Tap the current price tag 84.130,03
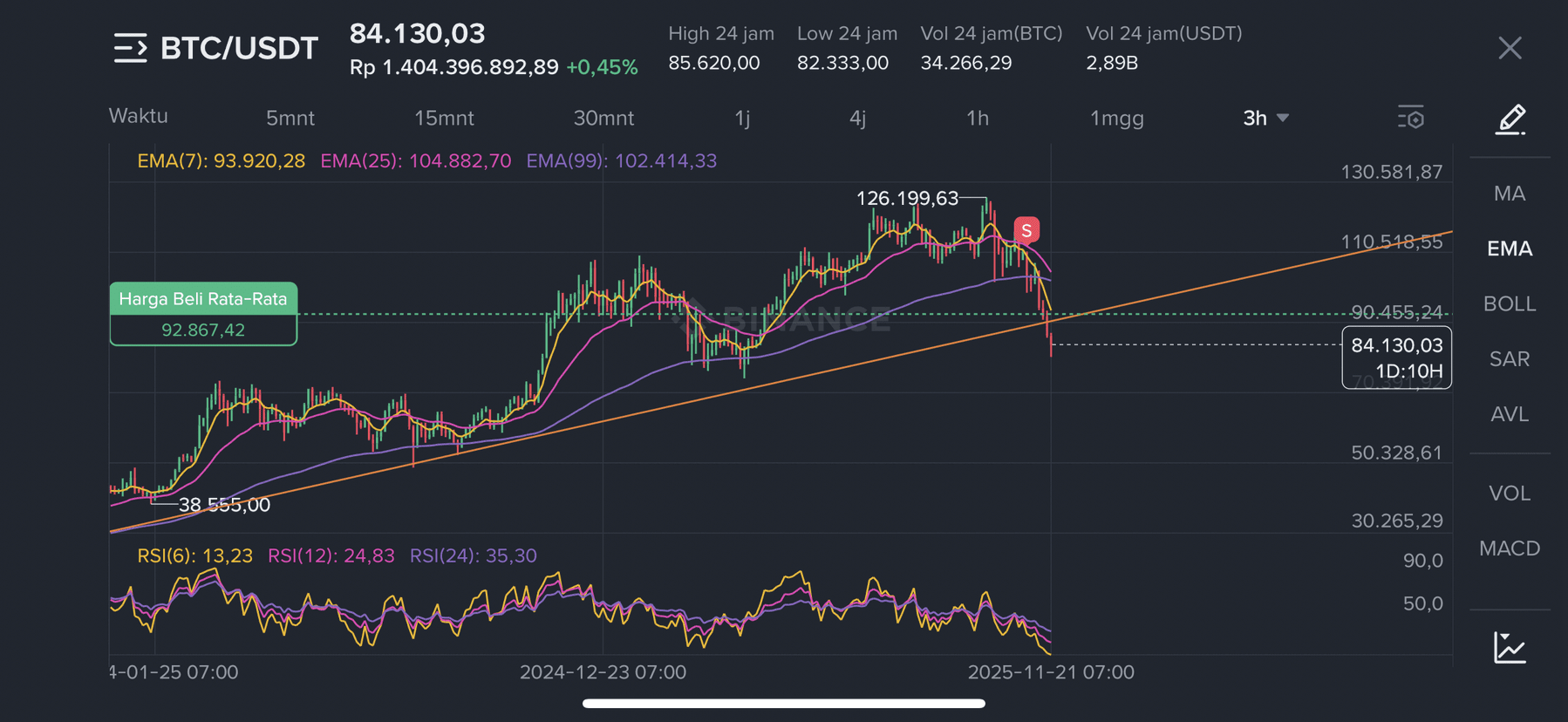 pyautogui.click(x=1397, y=345)
